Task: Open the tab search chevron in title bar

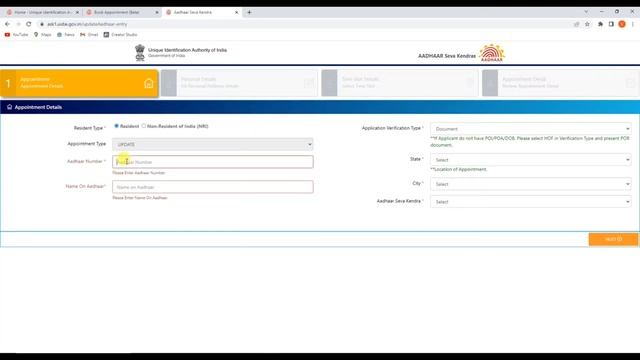Action: click(586, 12)
